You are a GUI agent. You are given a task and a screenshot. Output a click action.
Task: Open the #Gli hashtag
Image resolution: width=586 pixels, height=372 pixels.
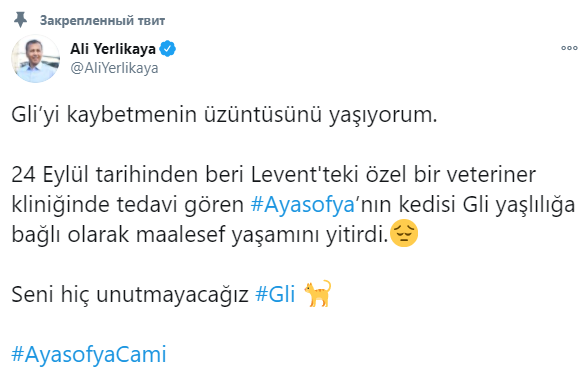pyautogui.click(x=275, y=294)
